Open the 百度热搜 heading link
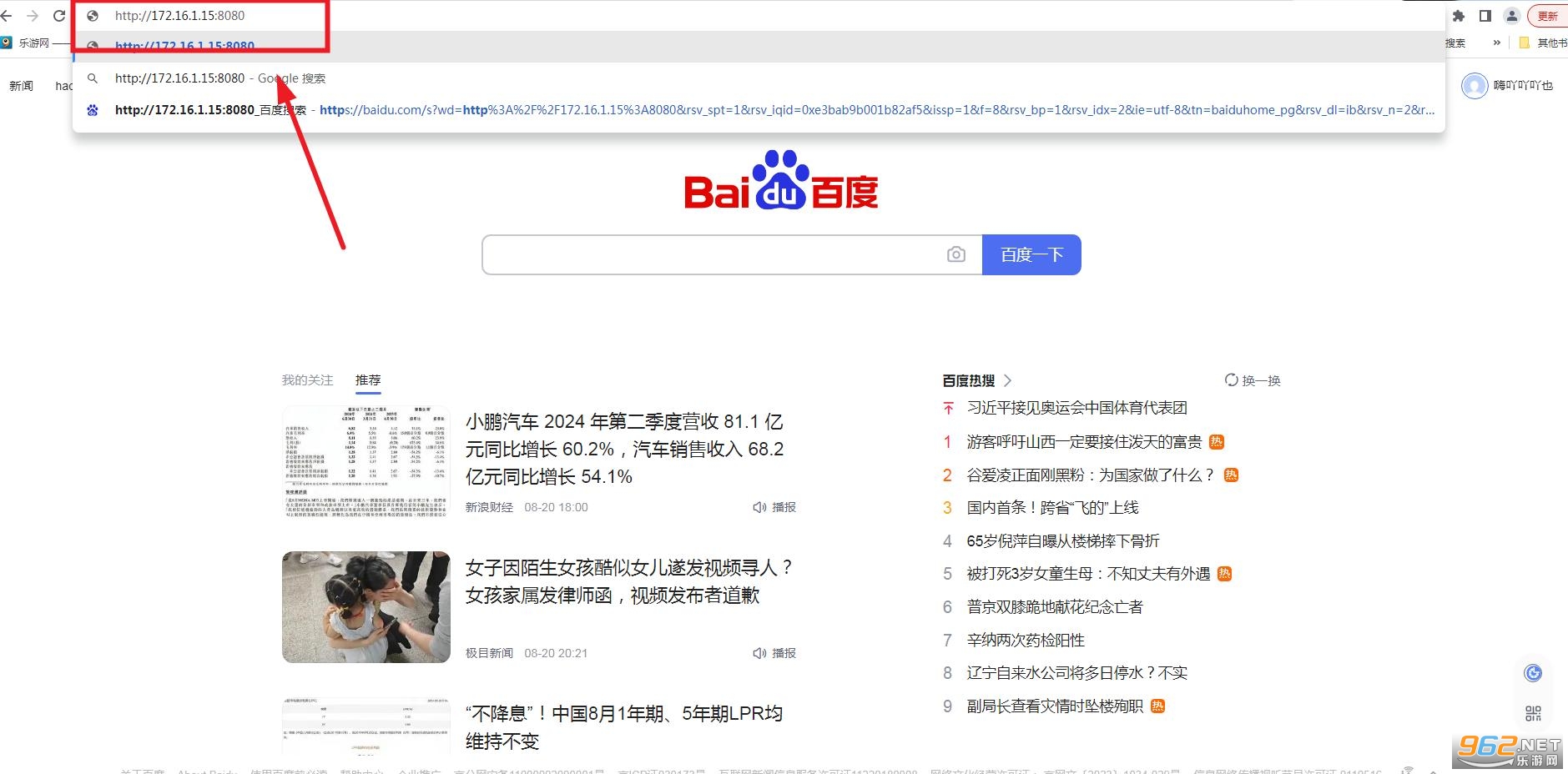Image resolution: width=1568 pixels, height=774 pixels. coord(968,380)
